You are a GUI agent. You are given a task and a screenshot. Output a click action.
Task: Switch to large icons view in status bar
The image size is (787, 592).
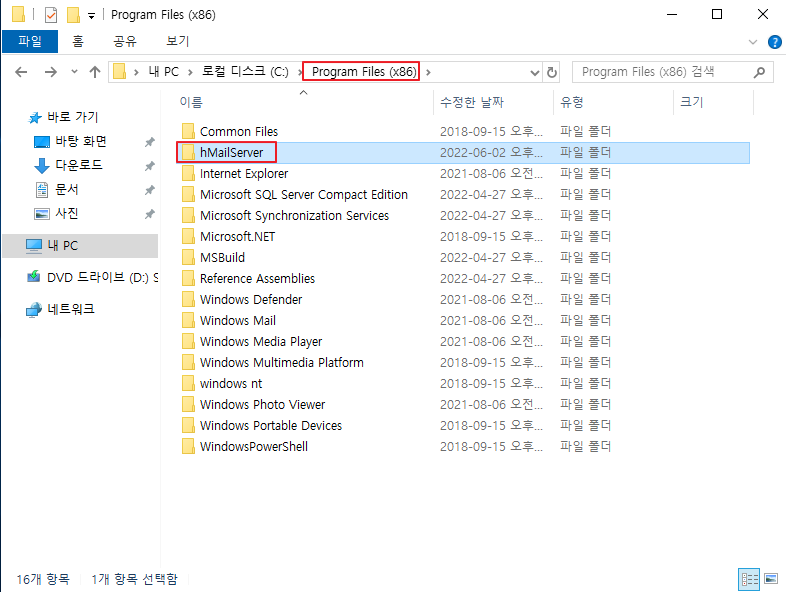(771, 579)
